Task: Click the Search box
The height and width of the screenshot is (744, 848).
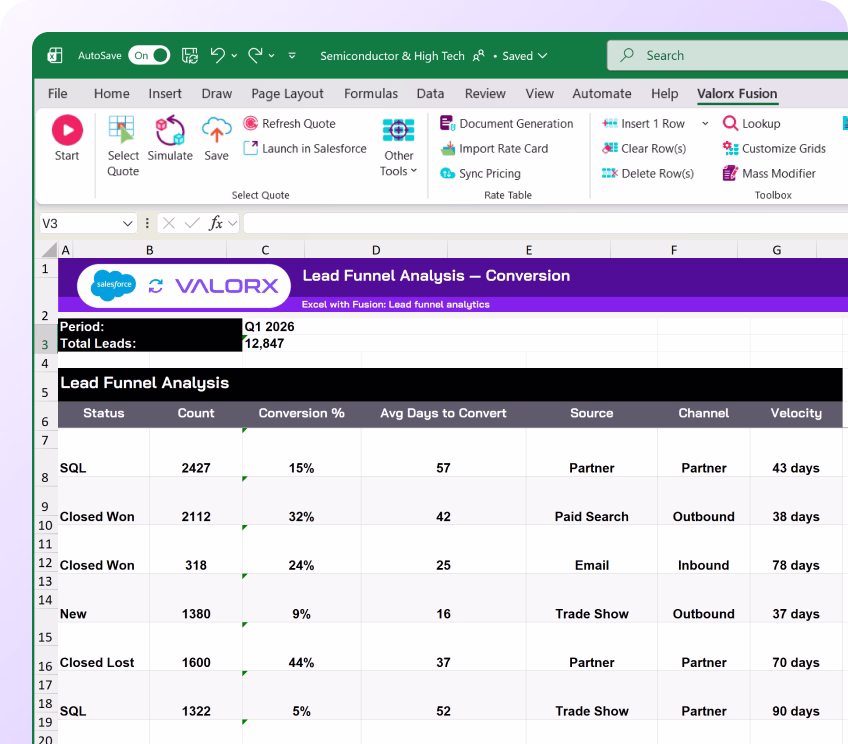Action: (727, 55)
